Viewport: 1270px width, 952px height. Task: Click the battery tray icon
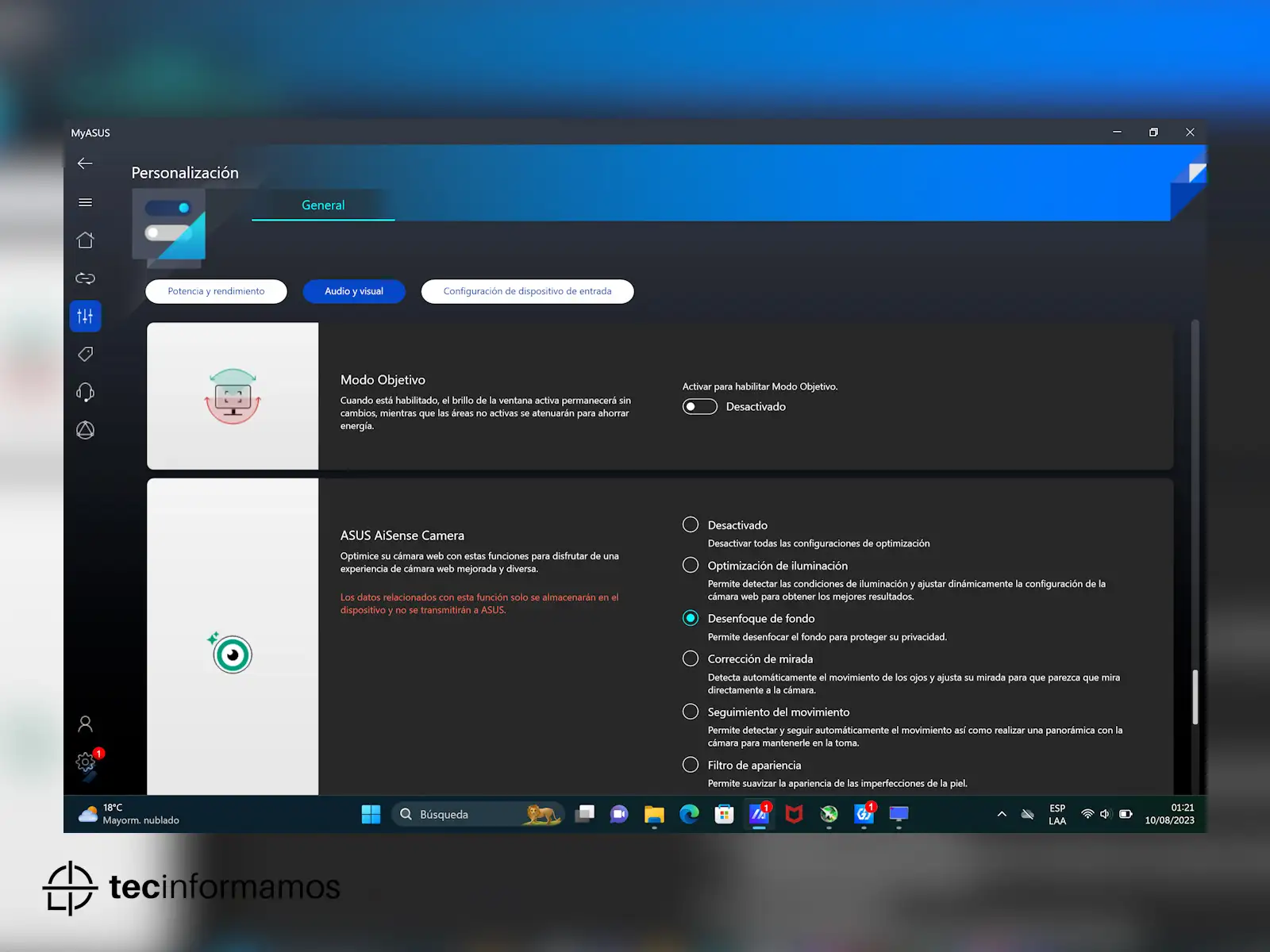pyautogui.click(x=1126, y=814)
